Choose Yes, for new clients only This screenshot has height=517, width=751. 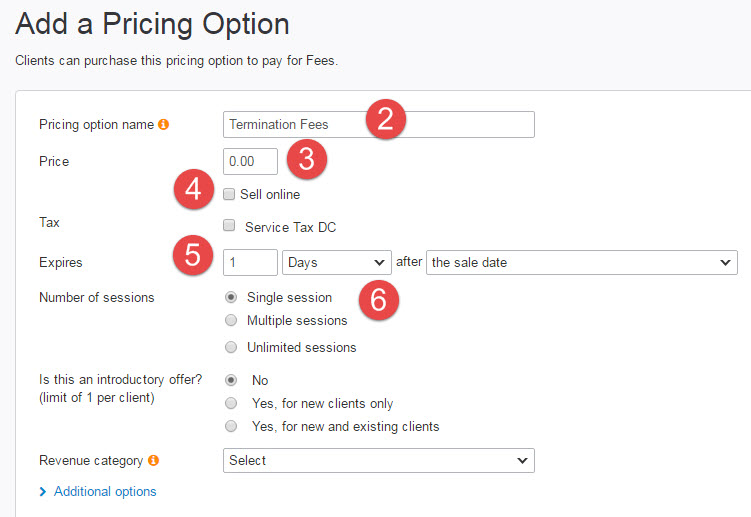coord(231,404)
